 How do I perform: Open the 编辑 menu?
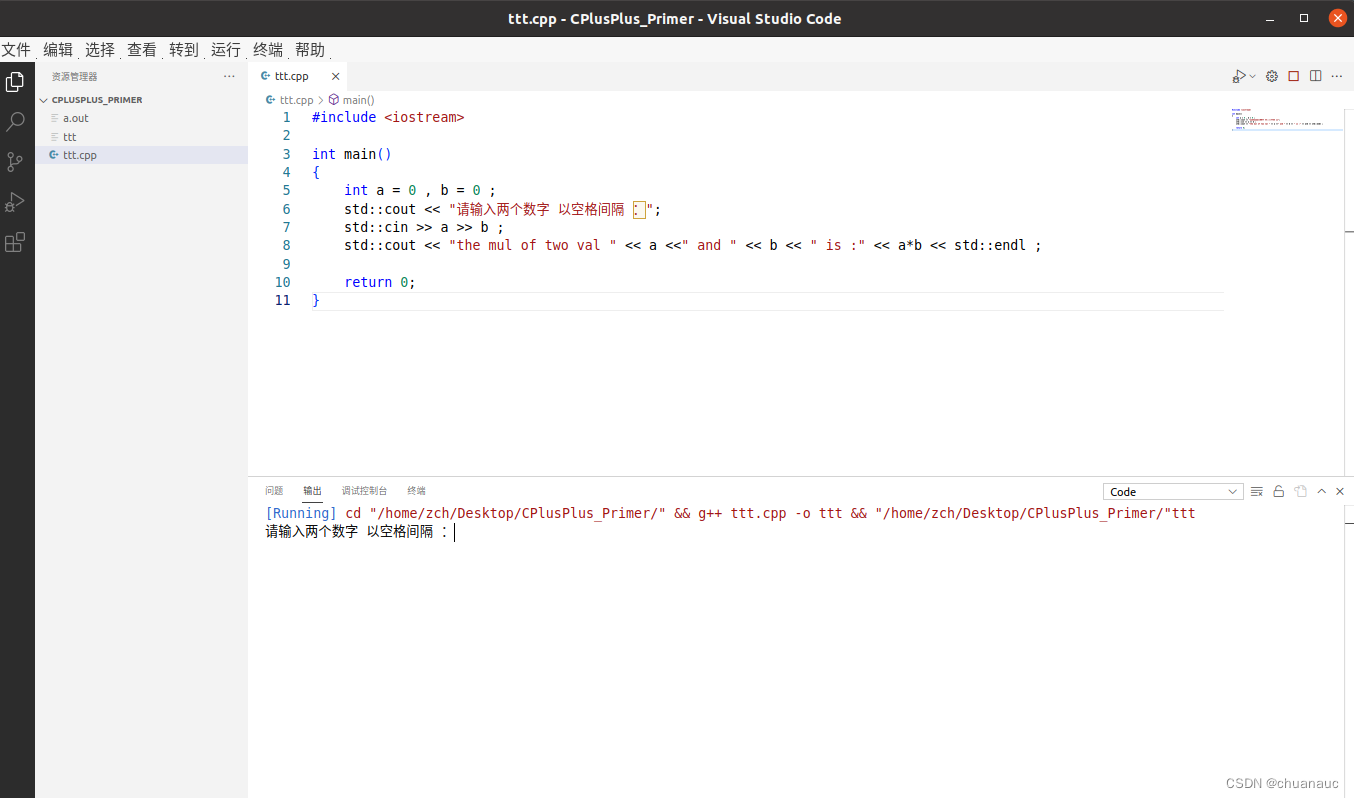click(x=58, y=50)
